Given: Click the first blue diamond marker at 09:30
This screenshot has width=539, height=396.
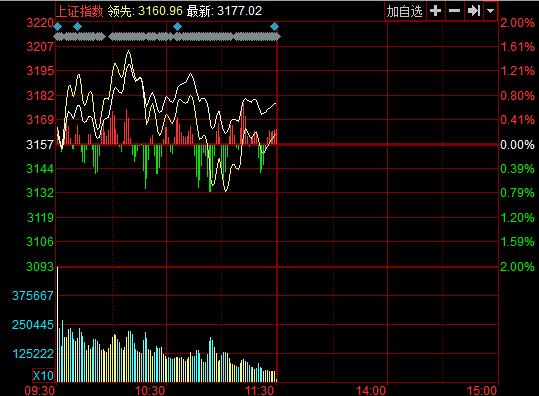Looking at the screenshot, I should click(57, 26).
